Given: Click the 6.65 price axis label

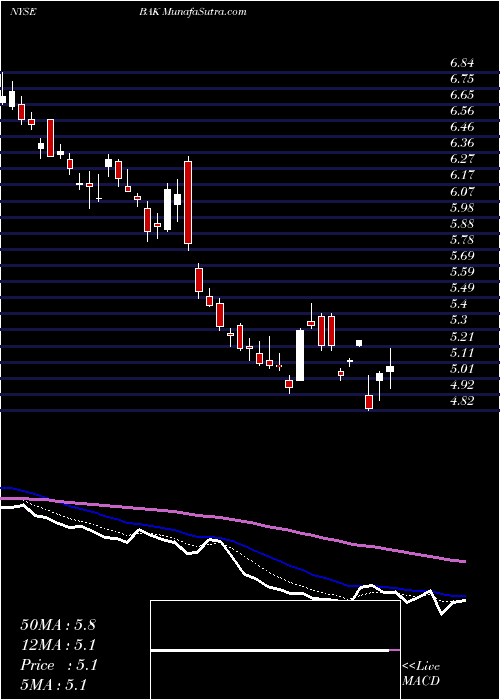Looking at the screenshot, I should tap(462, 95).
